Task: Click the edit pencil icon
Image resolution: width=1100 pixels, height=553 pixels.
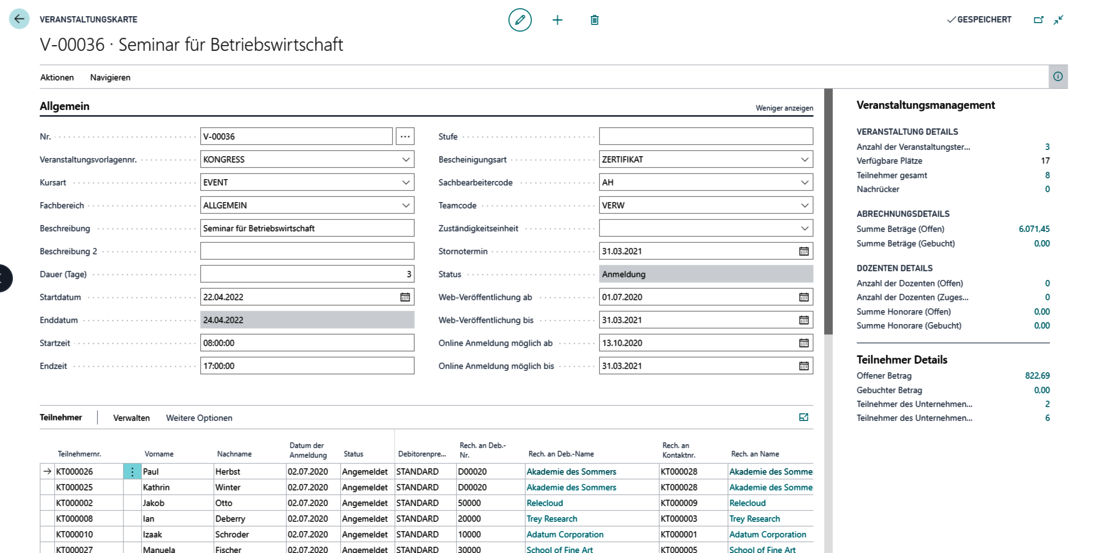Action: coord(520,20)
